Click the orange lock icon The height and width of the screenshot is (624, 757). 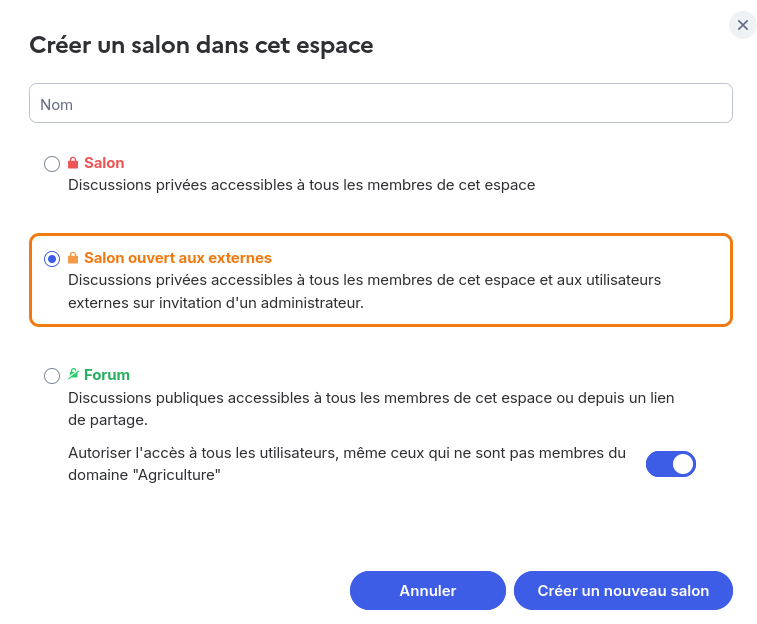tap(73, 258)
